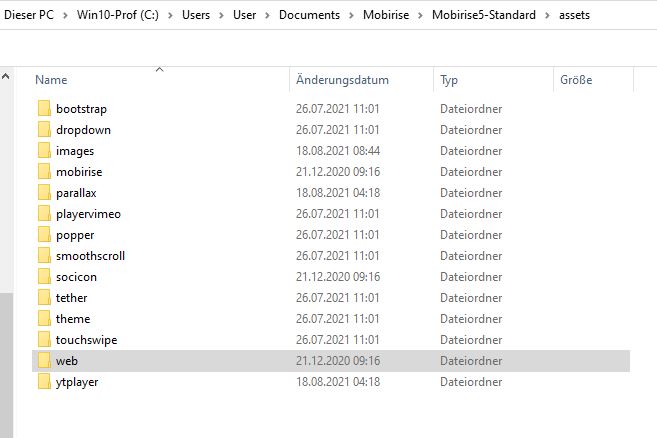Click the web folder icon
Screen dimensions: 657x438
(44, 360)
